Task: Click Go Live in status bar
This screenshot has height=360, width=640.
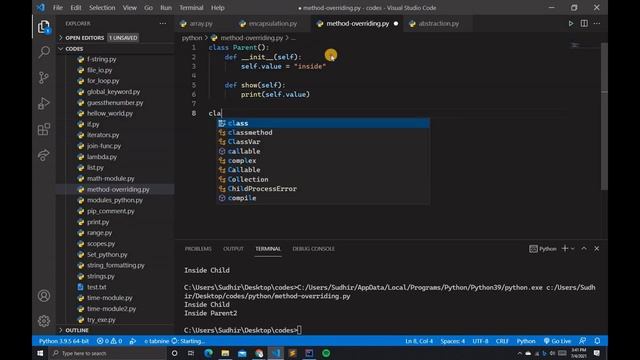Action: (x=557, y=341)
